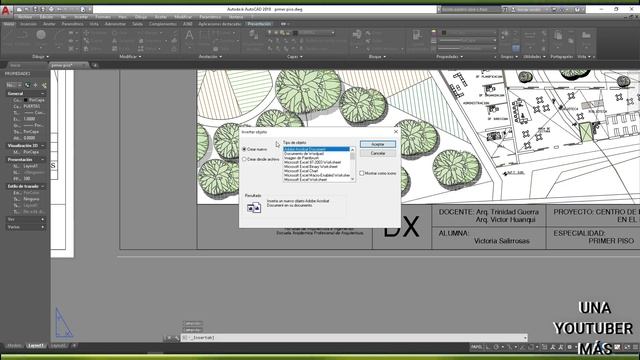Click the object type list scroll down arrow
Image resolution: width=640 pixels, height=360 pixels.
click(353, 179)
